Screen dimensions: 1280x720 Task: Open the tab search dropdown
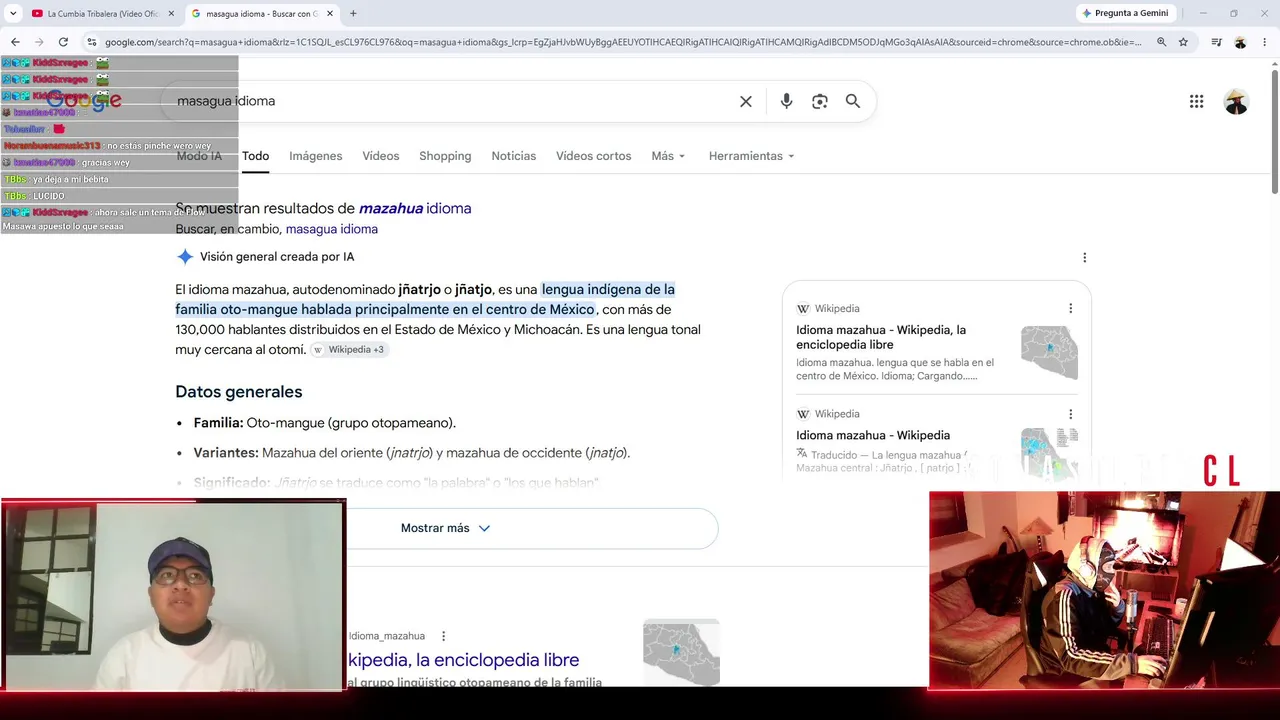point(13,14)
